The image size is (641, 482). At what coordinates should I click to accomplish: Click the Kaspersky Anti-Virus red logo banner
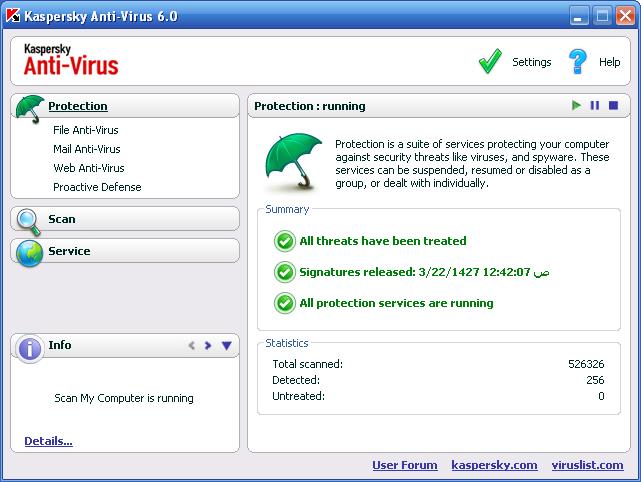pyautogui.click(x=71, y=60)
